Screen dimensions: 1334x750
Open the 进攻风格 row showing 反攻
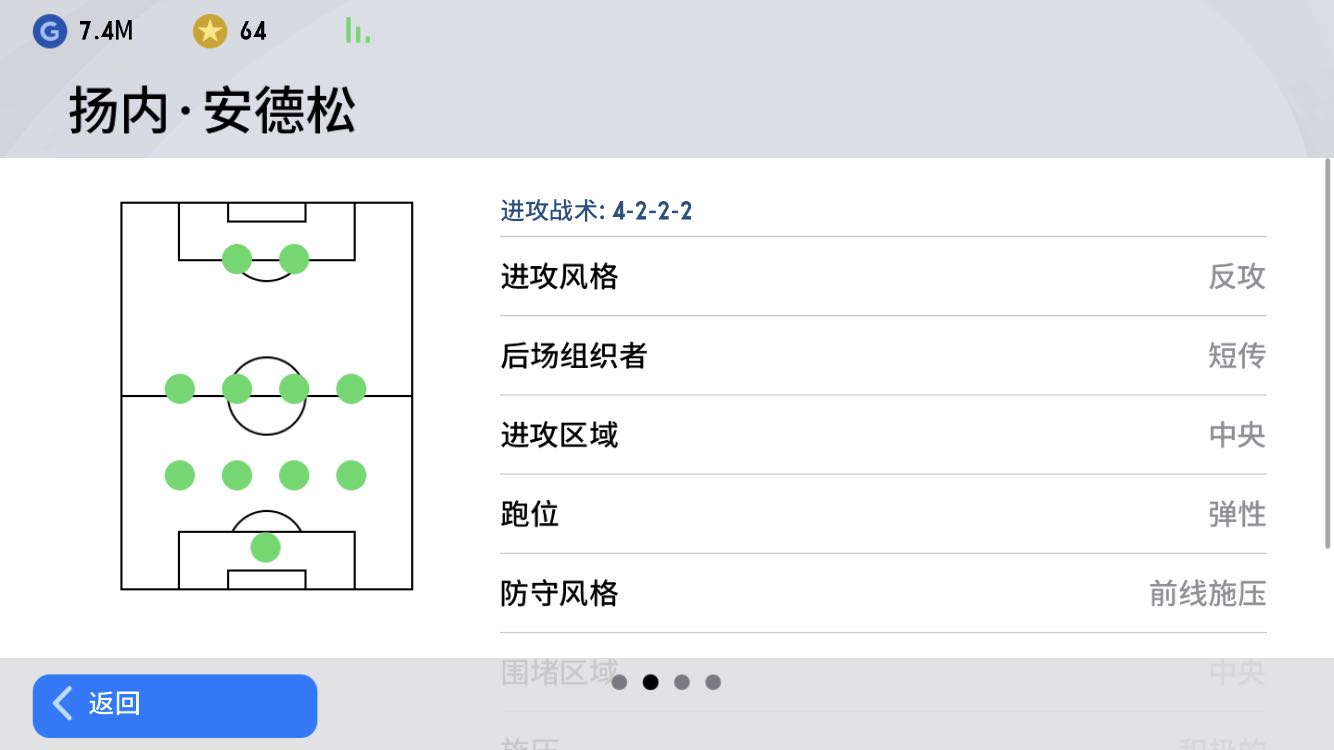coord(883,277)
